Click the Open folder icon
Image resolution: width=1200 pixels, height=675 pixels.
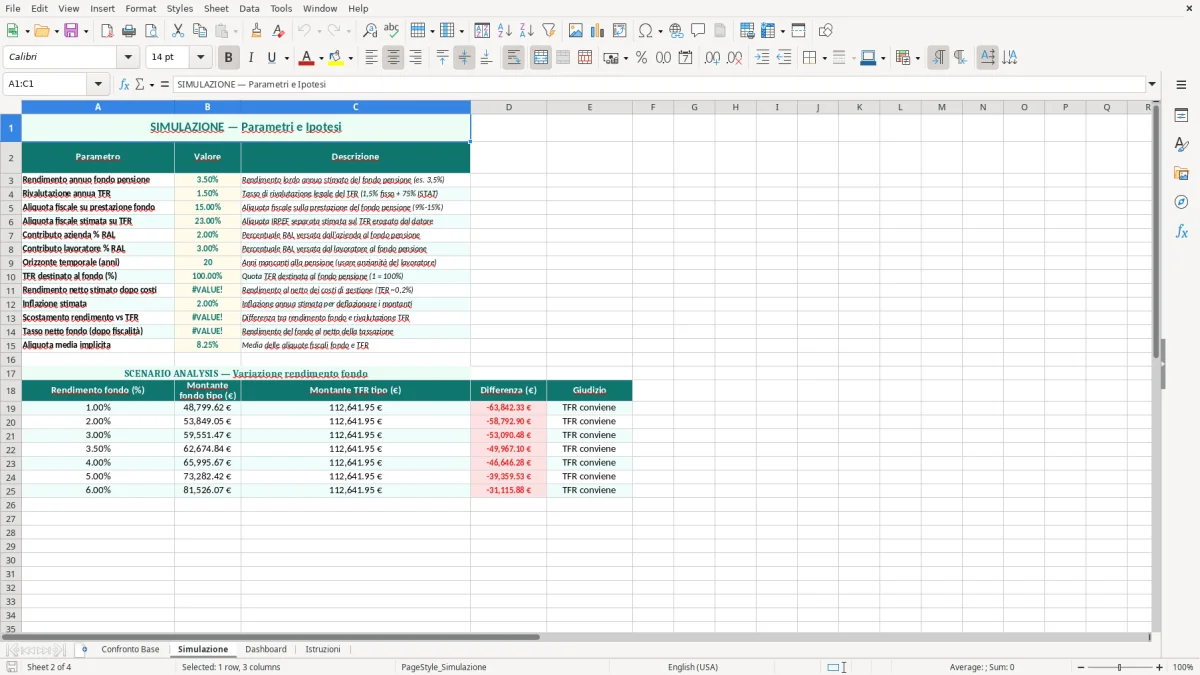(40, 31)
